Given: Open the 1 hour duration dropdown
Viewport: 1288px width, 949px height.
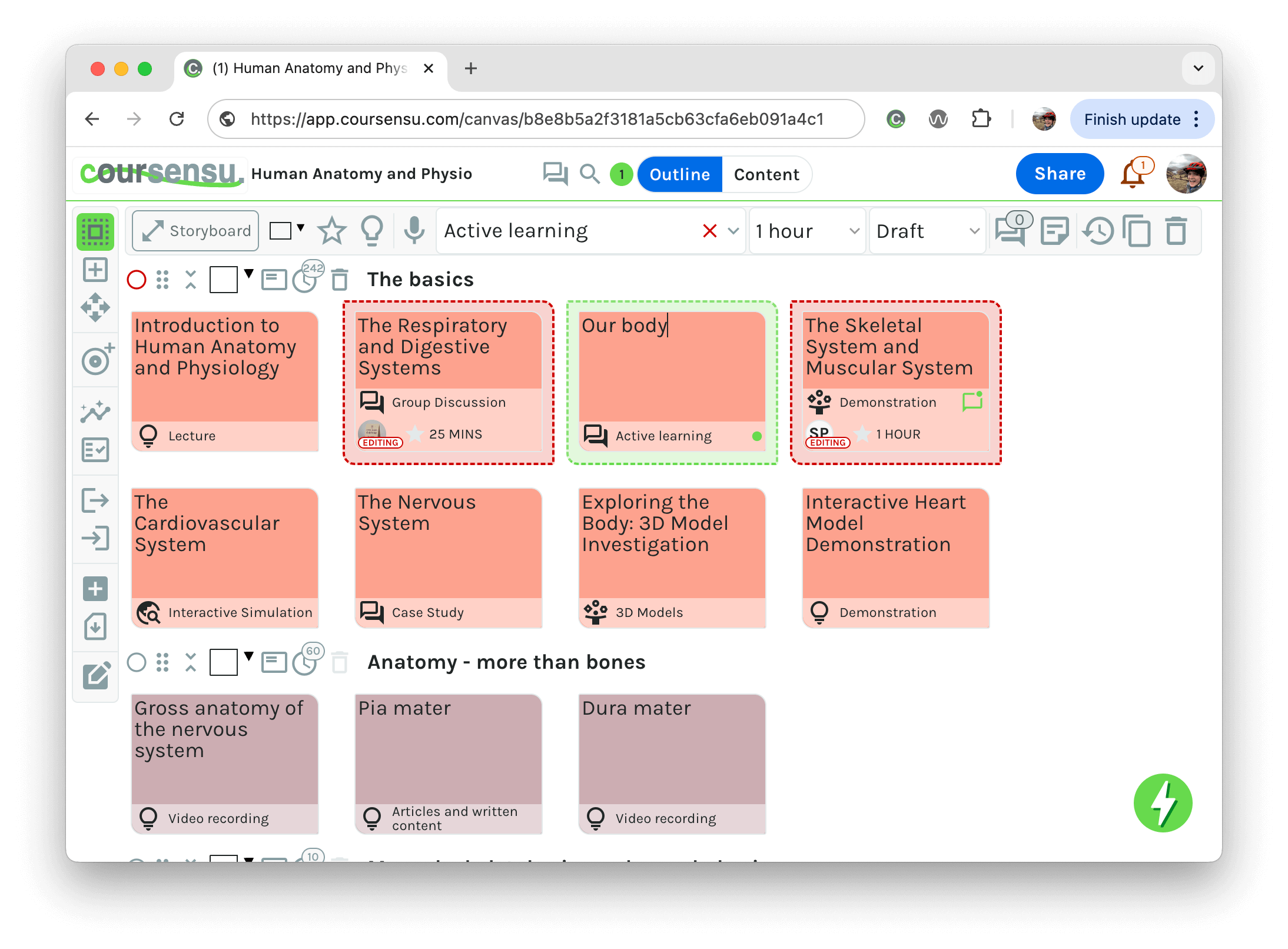Looking at the screenshot, I should pyautogui.click(x=806, y=231).
